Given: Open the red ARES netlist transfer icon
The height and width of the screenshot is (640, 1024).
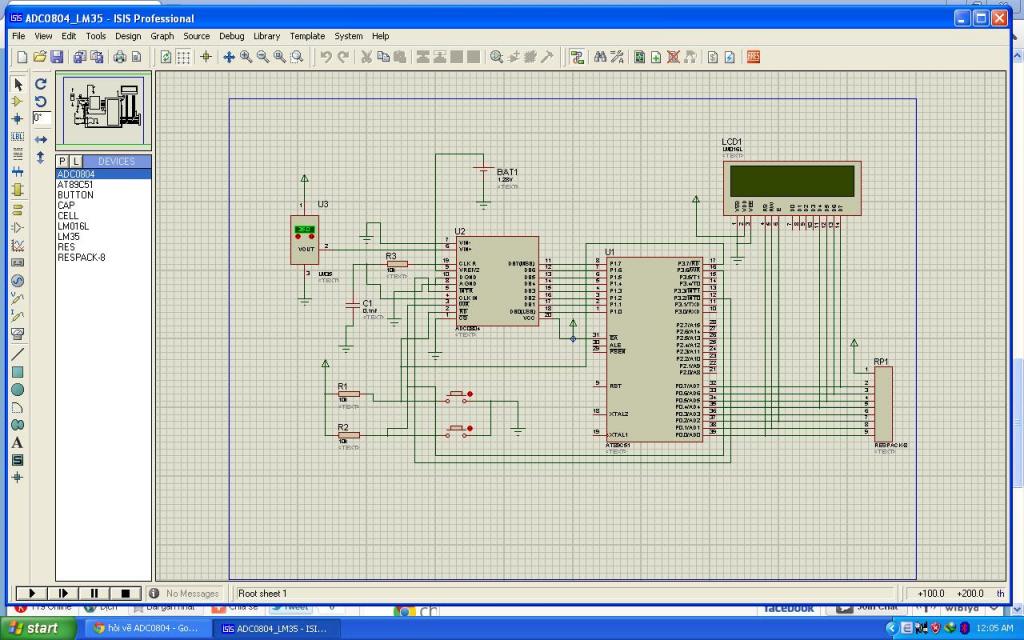Looking at the screenshot, I should 753,57.
